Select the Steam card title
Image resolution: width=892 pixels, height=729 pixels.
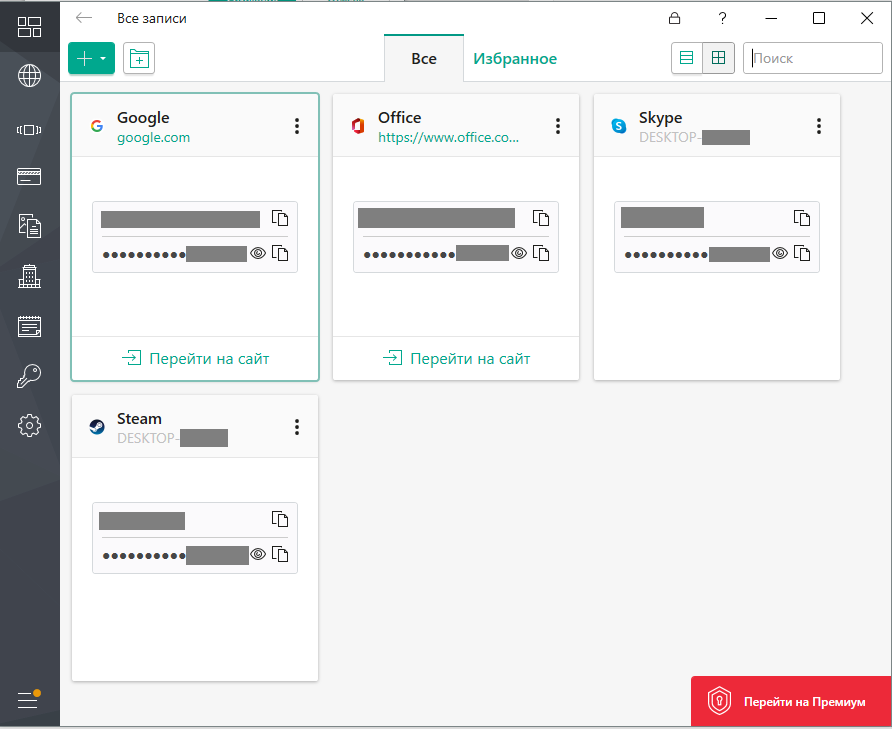pyautogui.click(x=139, y=418)
